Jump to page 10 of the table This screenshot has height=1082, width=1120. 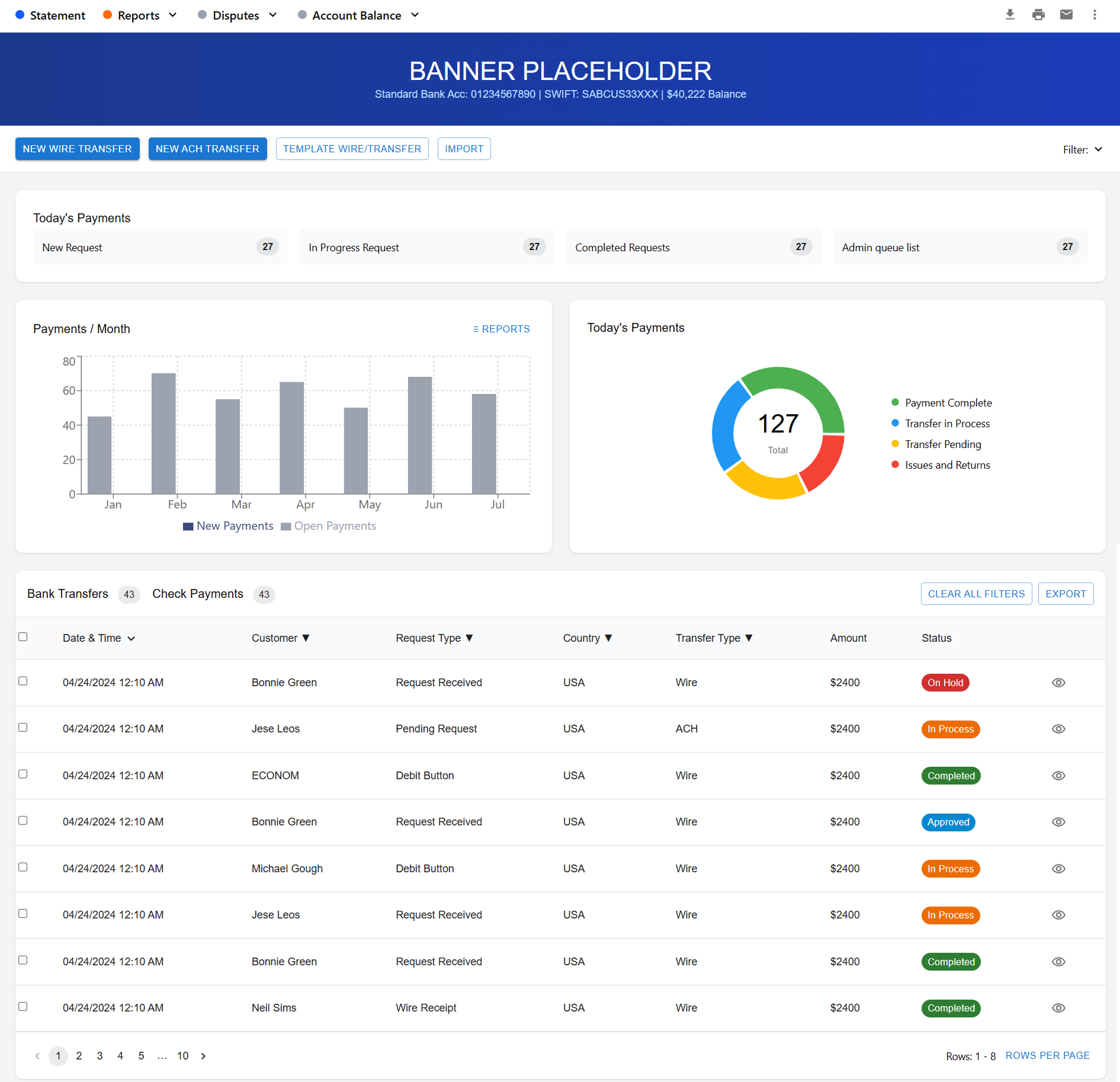182,1056
